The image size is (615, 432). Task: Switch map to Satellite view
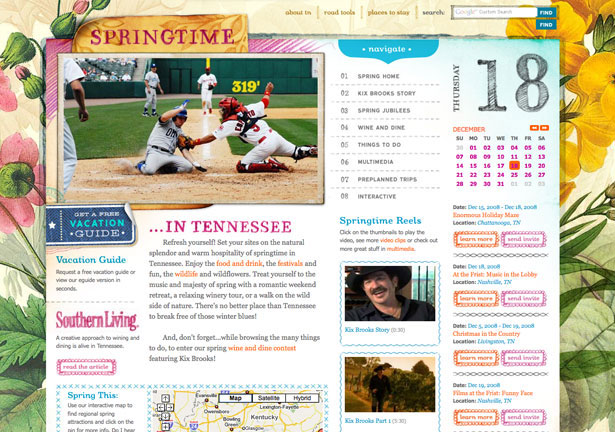tap(269, 398)
